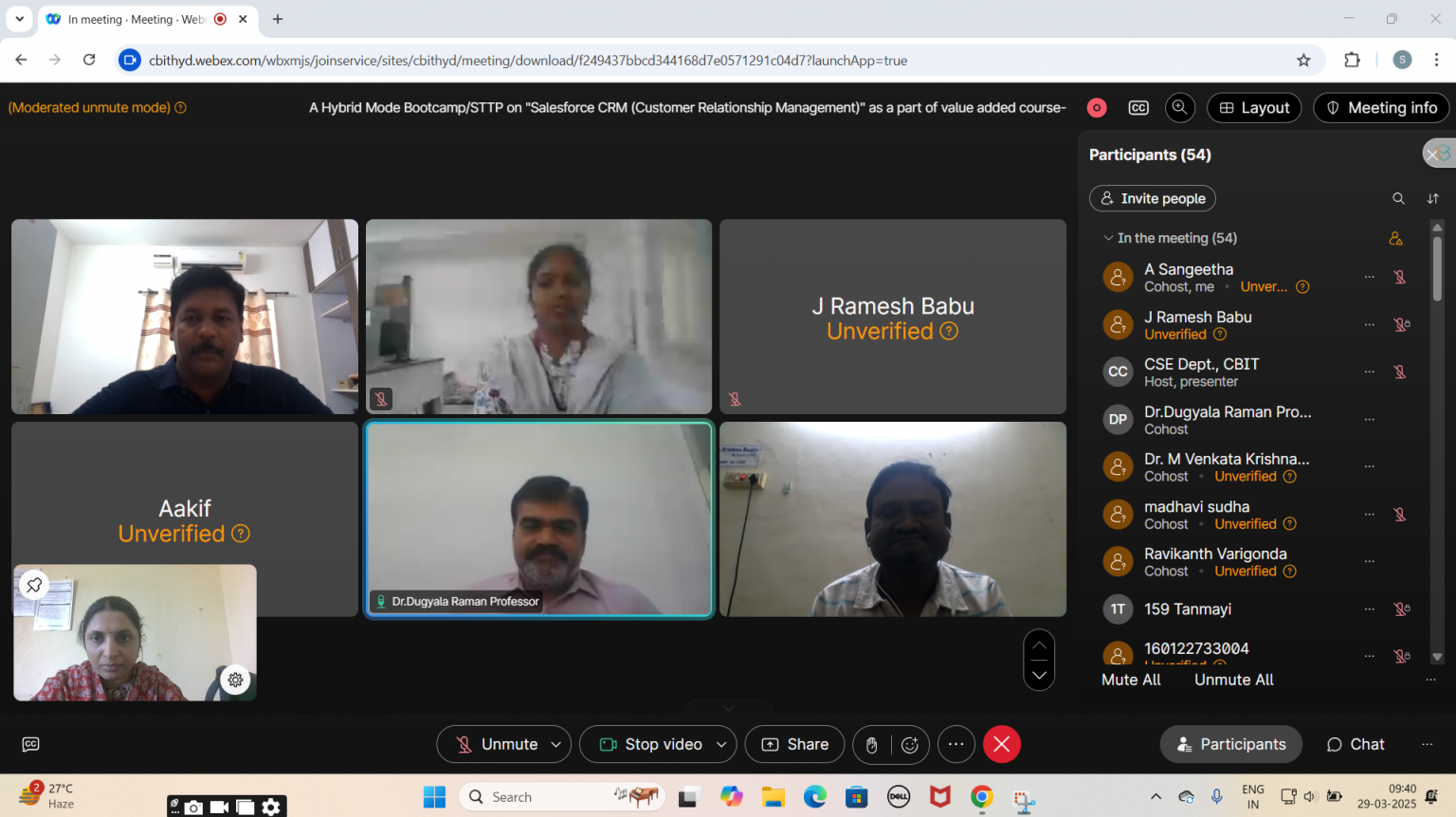Open the audio options dropdown arrow
Viewport: 1456px width, 817px height.
[556, 745]
